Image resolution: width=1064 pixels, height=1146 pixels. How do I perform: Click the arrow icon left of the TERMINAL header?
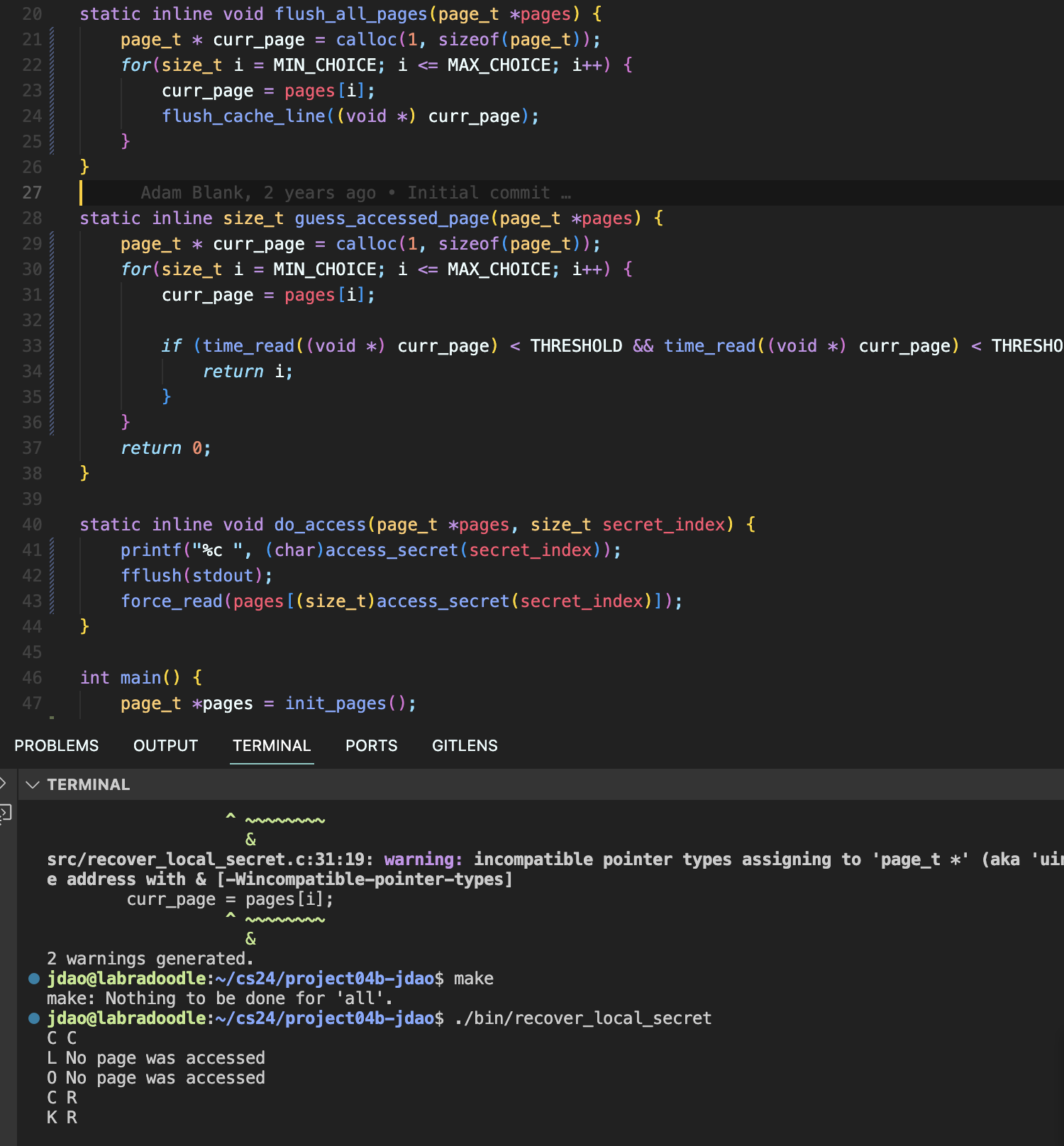[3, 784]
